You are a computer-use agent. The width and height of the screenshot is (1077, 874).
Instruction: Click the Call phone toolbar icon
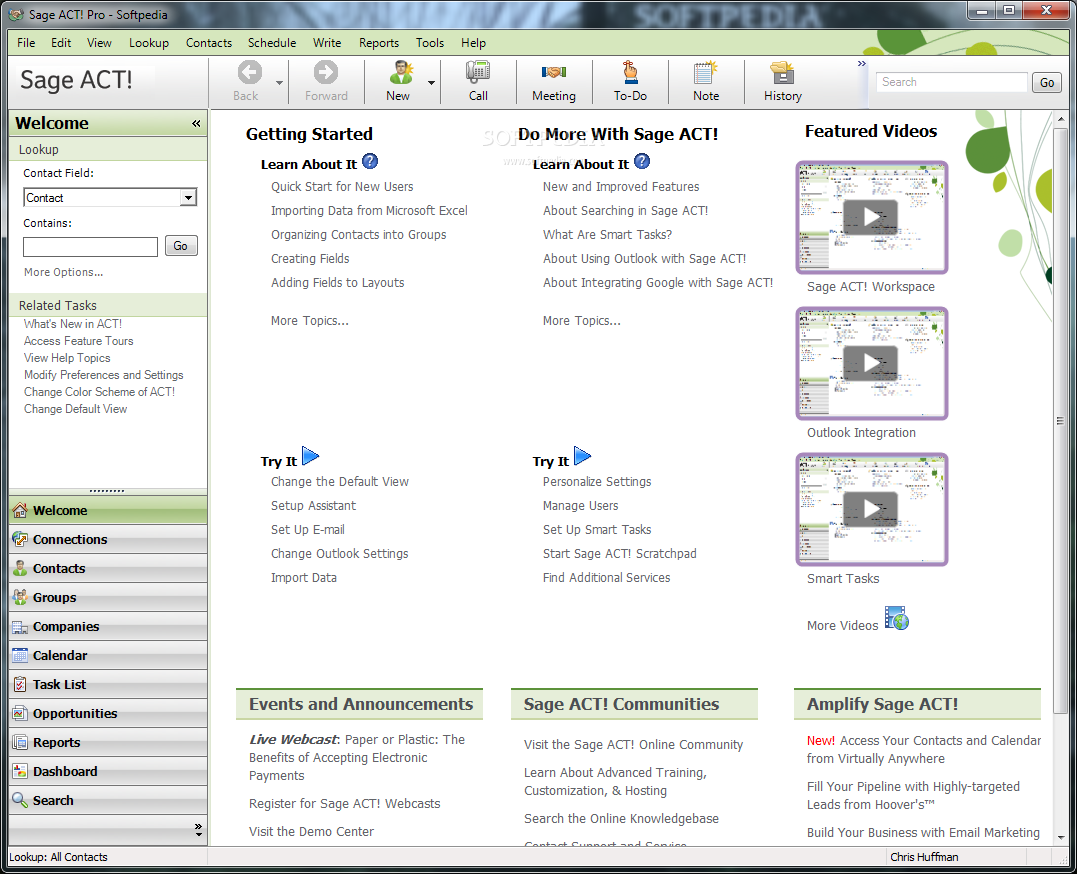(478, 72)
